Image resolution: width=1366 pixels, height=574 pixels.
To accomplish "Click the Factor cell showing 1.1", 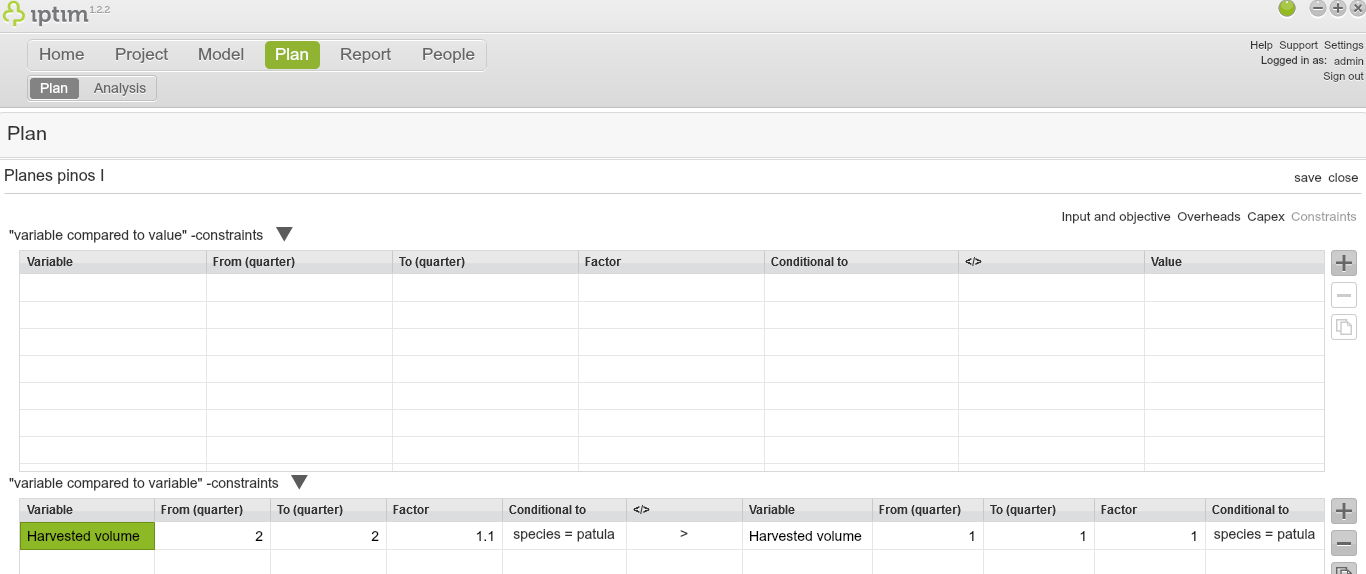I will [444, 536].
